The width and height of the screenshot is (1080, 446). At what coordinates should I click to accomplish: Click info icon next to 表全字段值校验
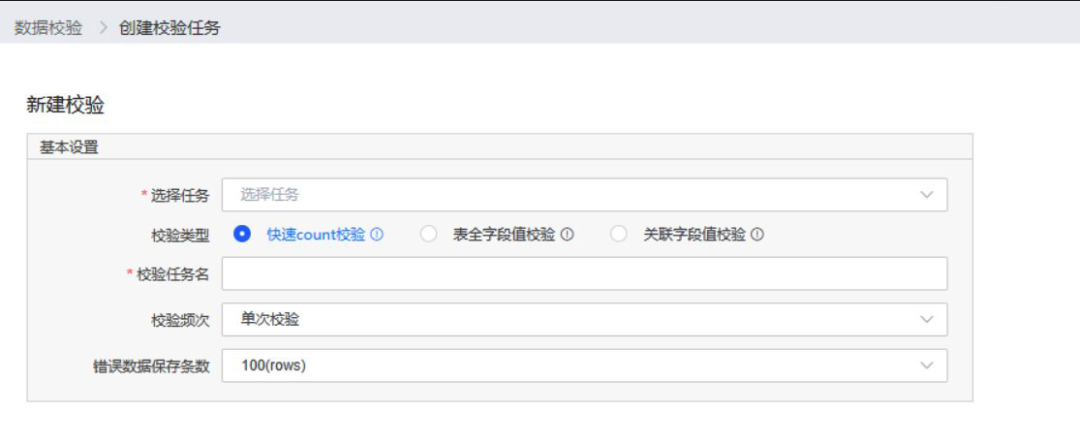[567, 235]
